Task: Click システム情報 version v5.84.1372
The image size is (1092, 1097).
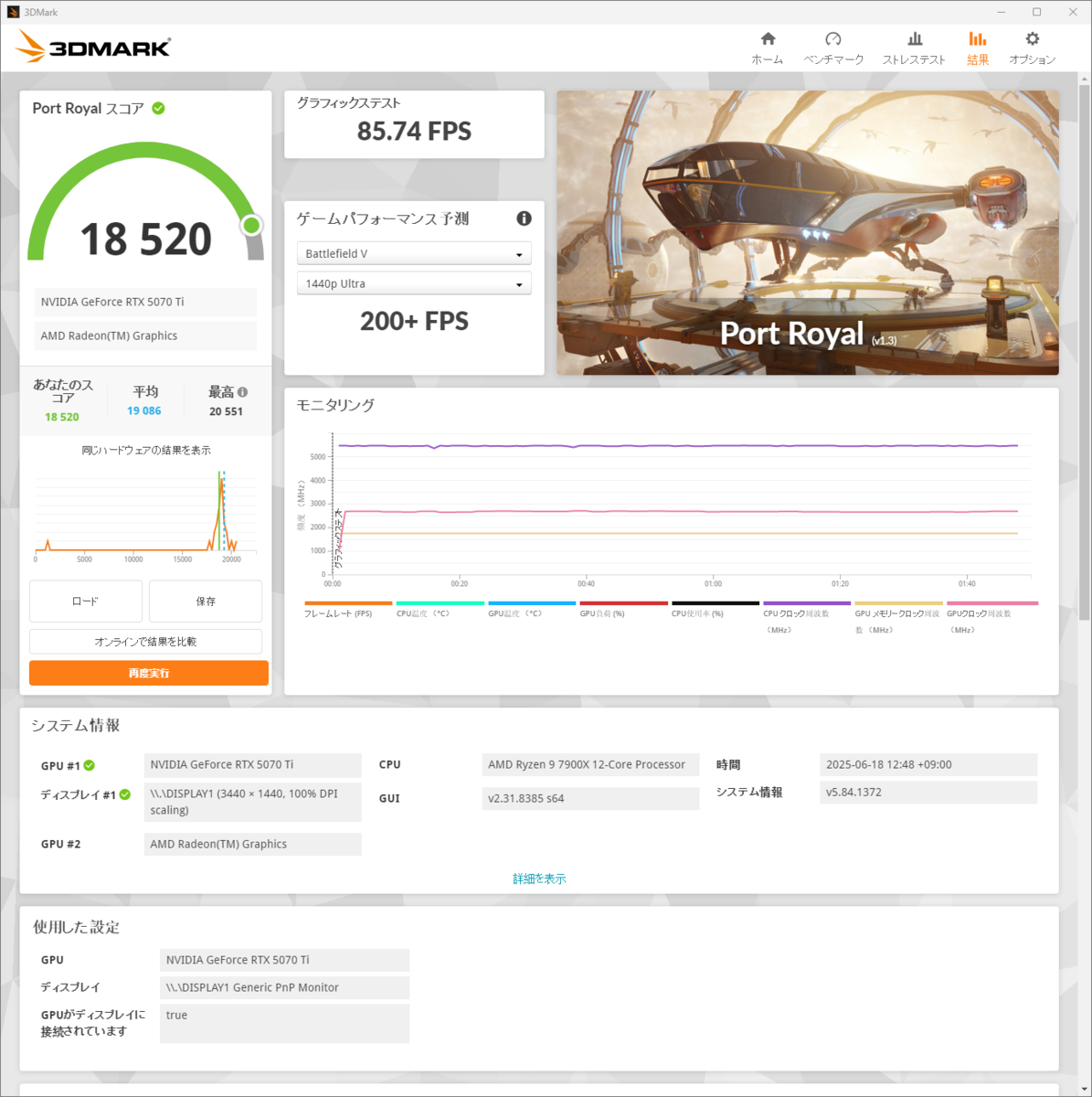Action: pyautogui.click(x=928, y=792)
